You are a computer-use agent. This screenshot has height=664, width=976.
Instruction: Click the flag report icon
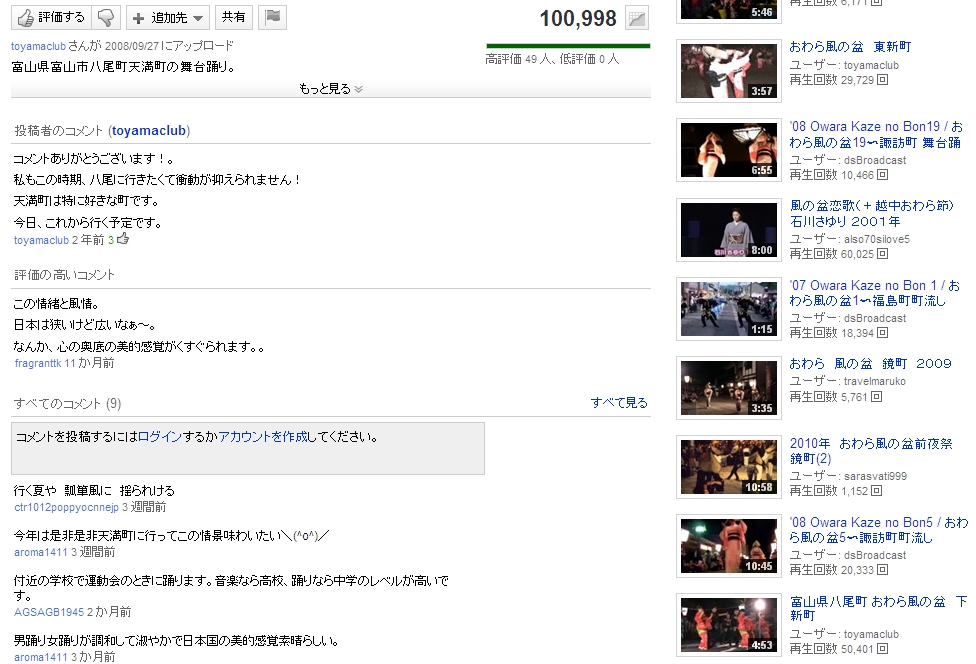(273, 18)
